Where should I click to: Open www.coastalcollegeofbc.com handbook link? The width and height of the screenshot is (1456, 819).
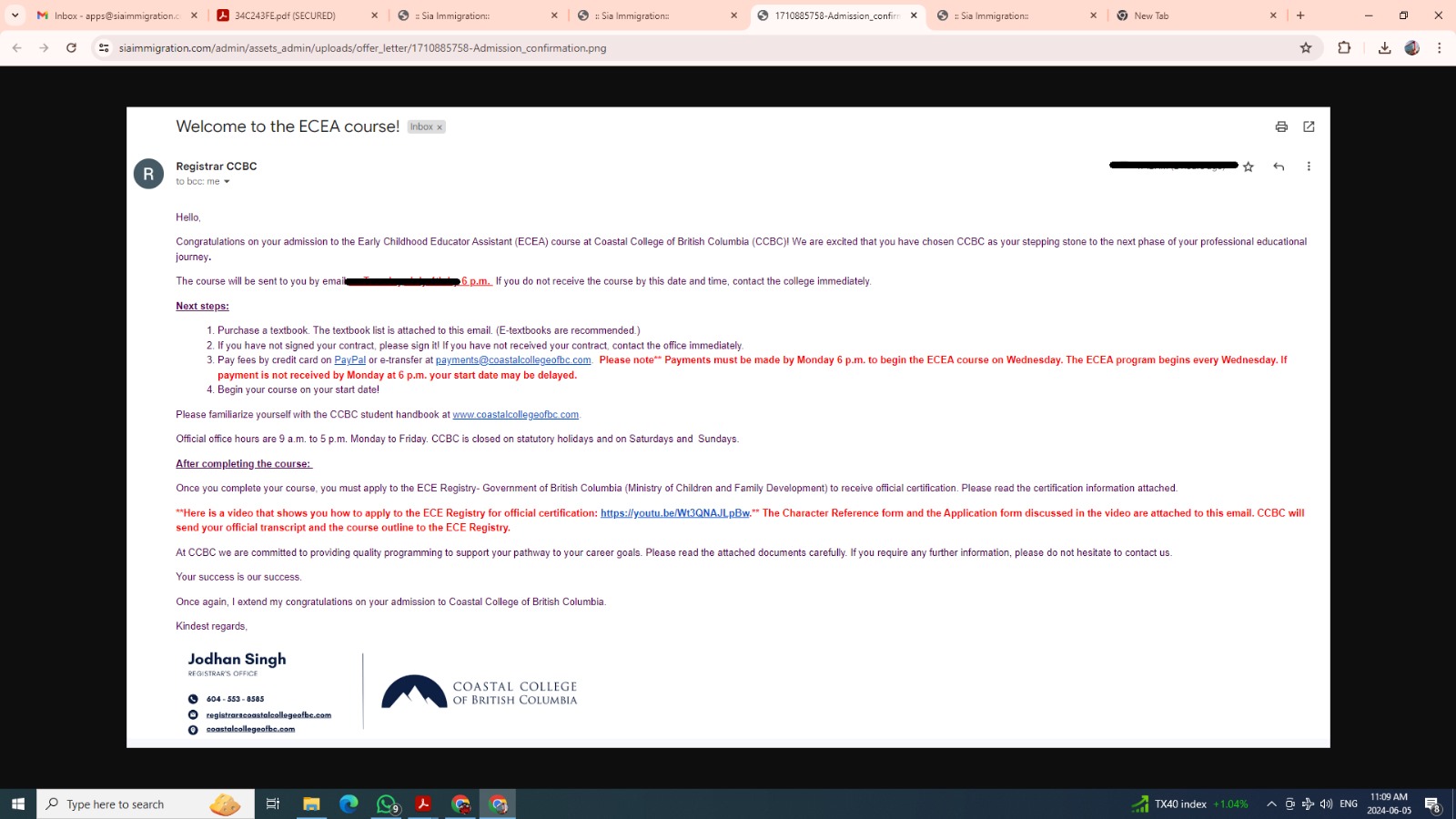(515, 415)
